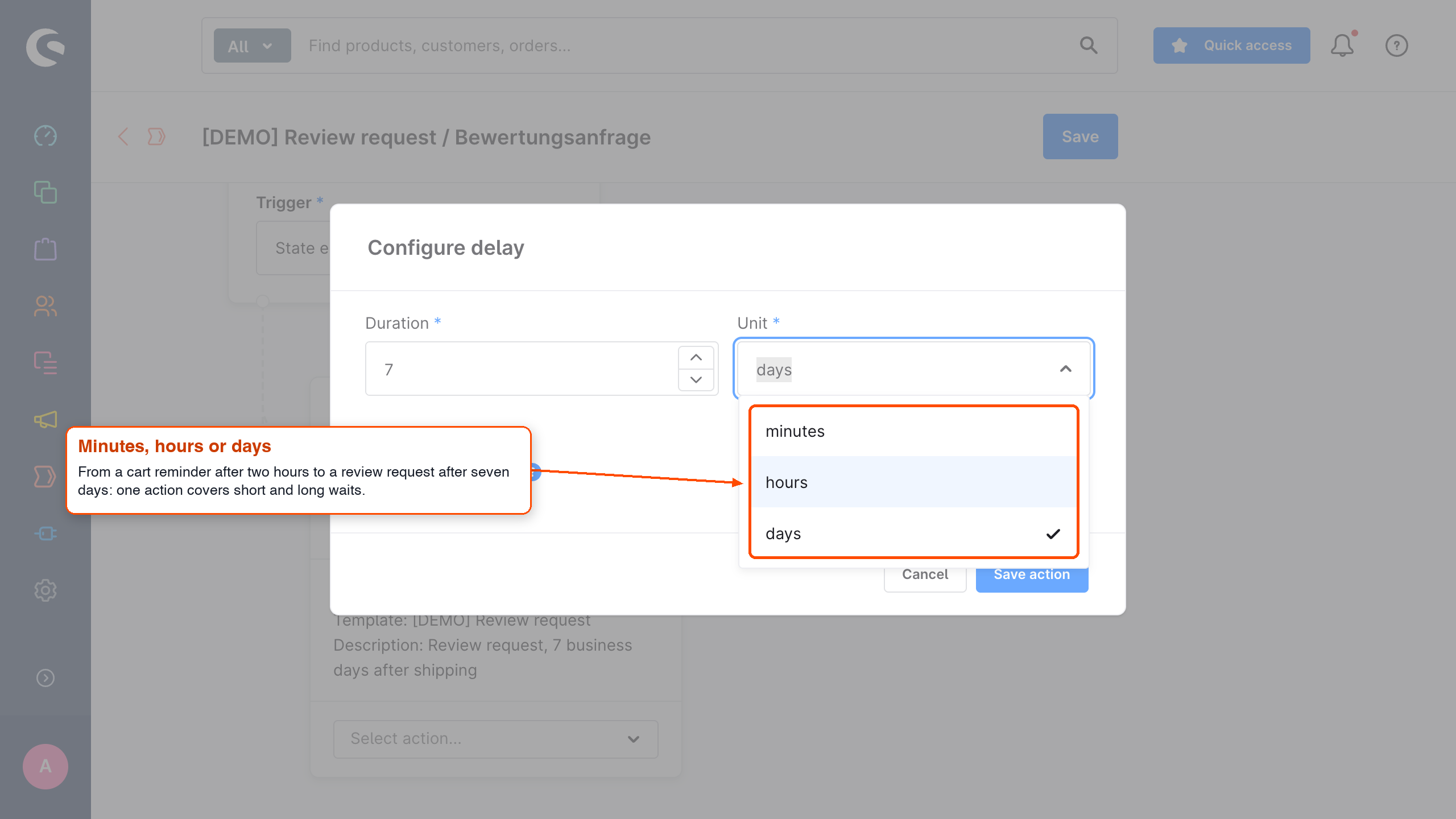The height and width of the screenshot is (819, 1456).
Task: Choose hours from the unit list
Action: [x=914, y=482]
